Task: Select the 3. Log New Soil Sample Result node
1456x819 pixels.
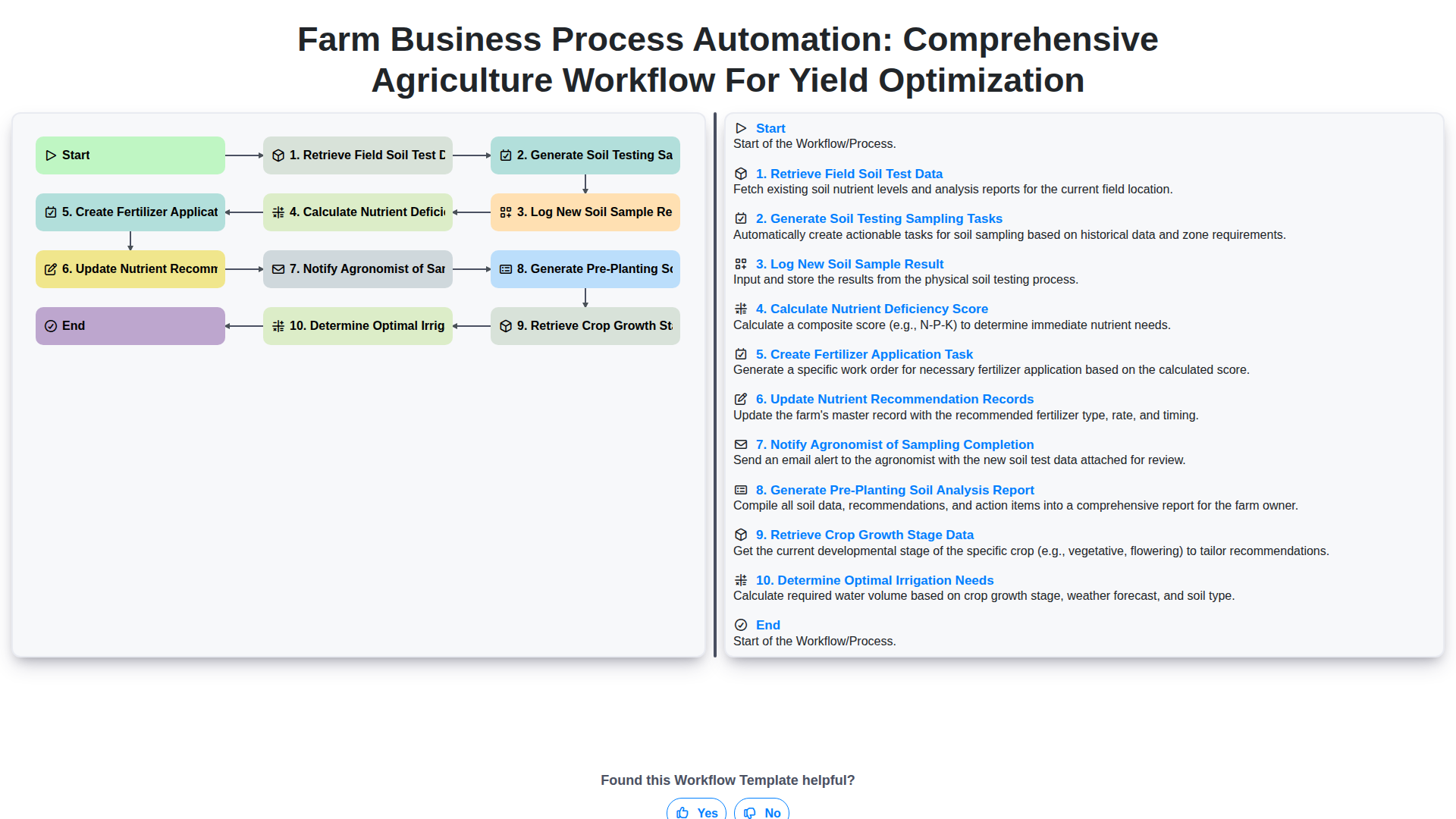Action: pos(585,212)
